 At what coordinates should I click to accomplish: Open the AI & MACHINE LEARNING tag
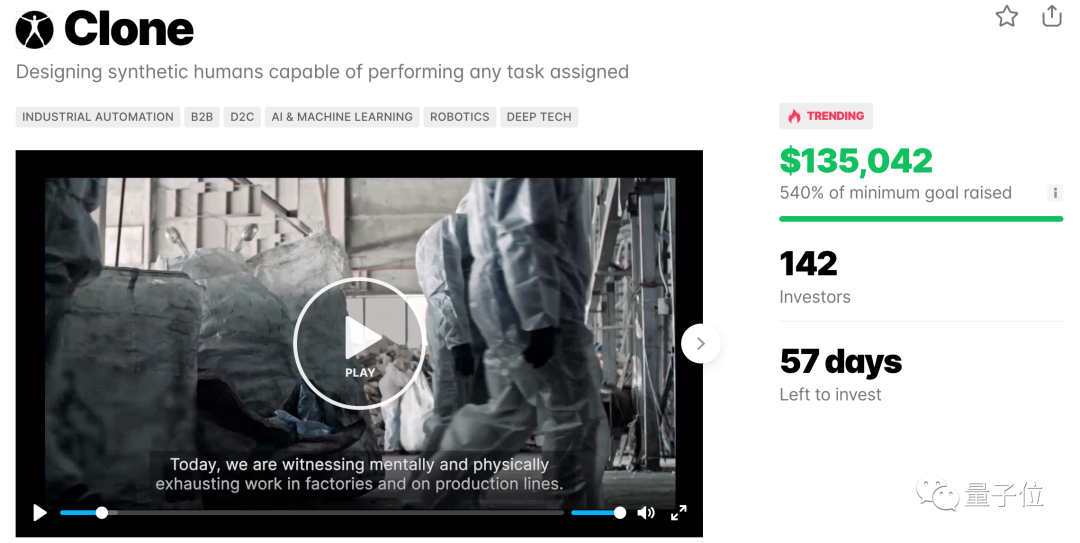click(342, 117)
